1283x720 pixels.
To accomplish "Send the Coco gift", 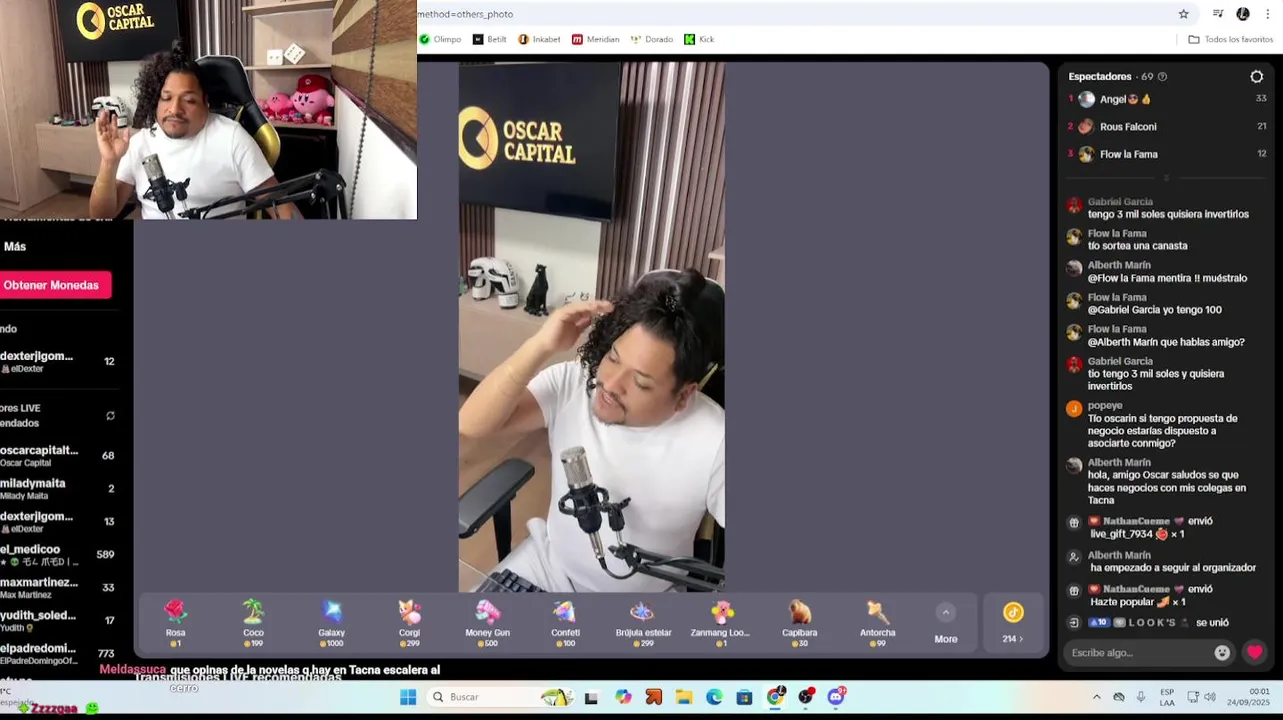I will click(253, 622).
